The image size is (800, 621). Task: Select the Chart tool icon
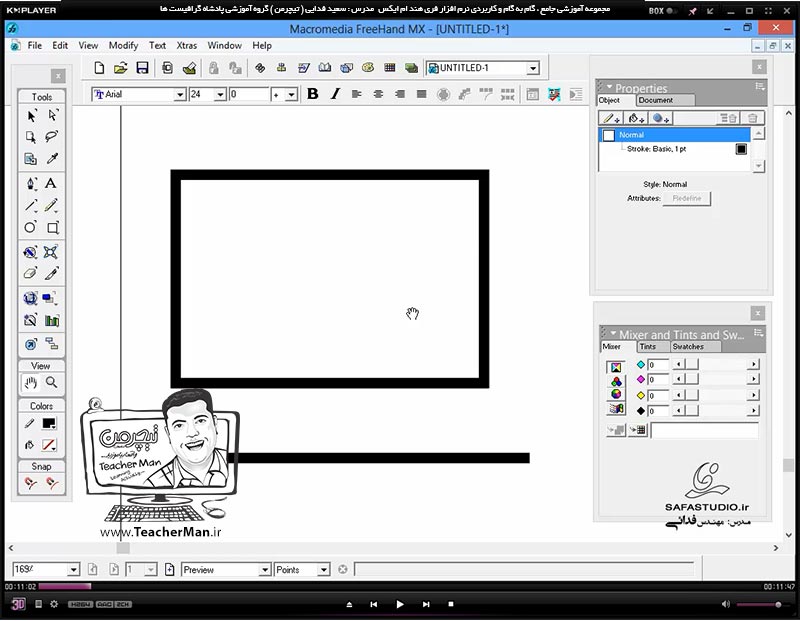pyautogui.click(x=52, y=320)
